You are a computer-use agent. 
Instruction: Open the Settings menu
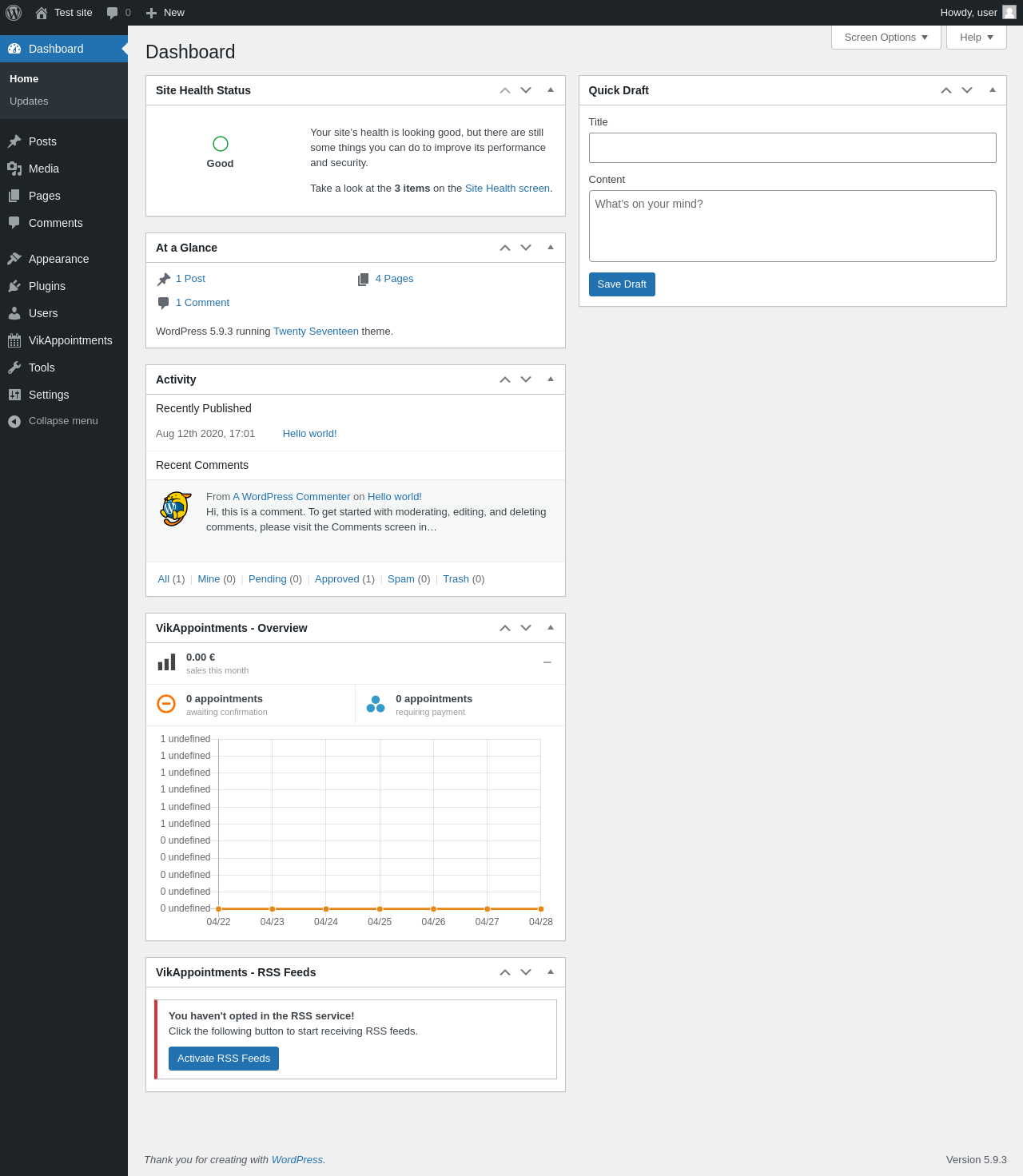coord(64,395)
